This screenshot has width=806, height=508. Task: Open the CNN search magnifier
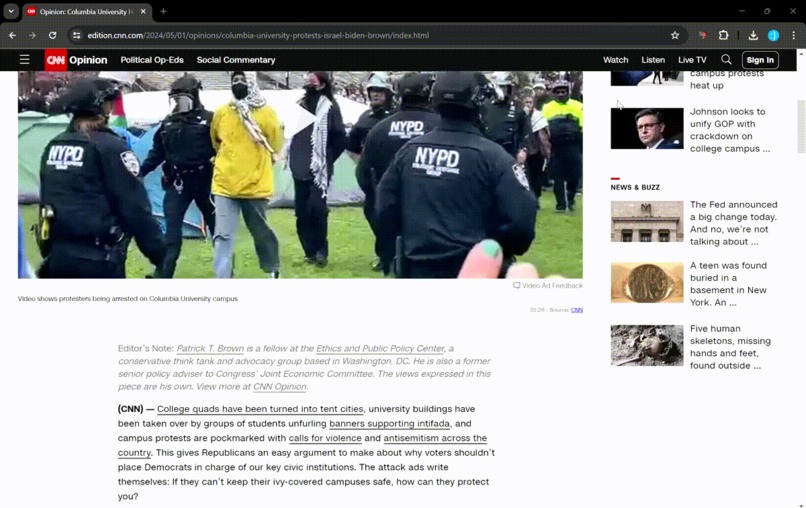(726, 60)
